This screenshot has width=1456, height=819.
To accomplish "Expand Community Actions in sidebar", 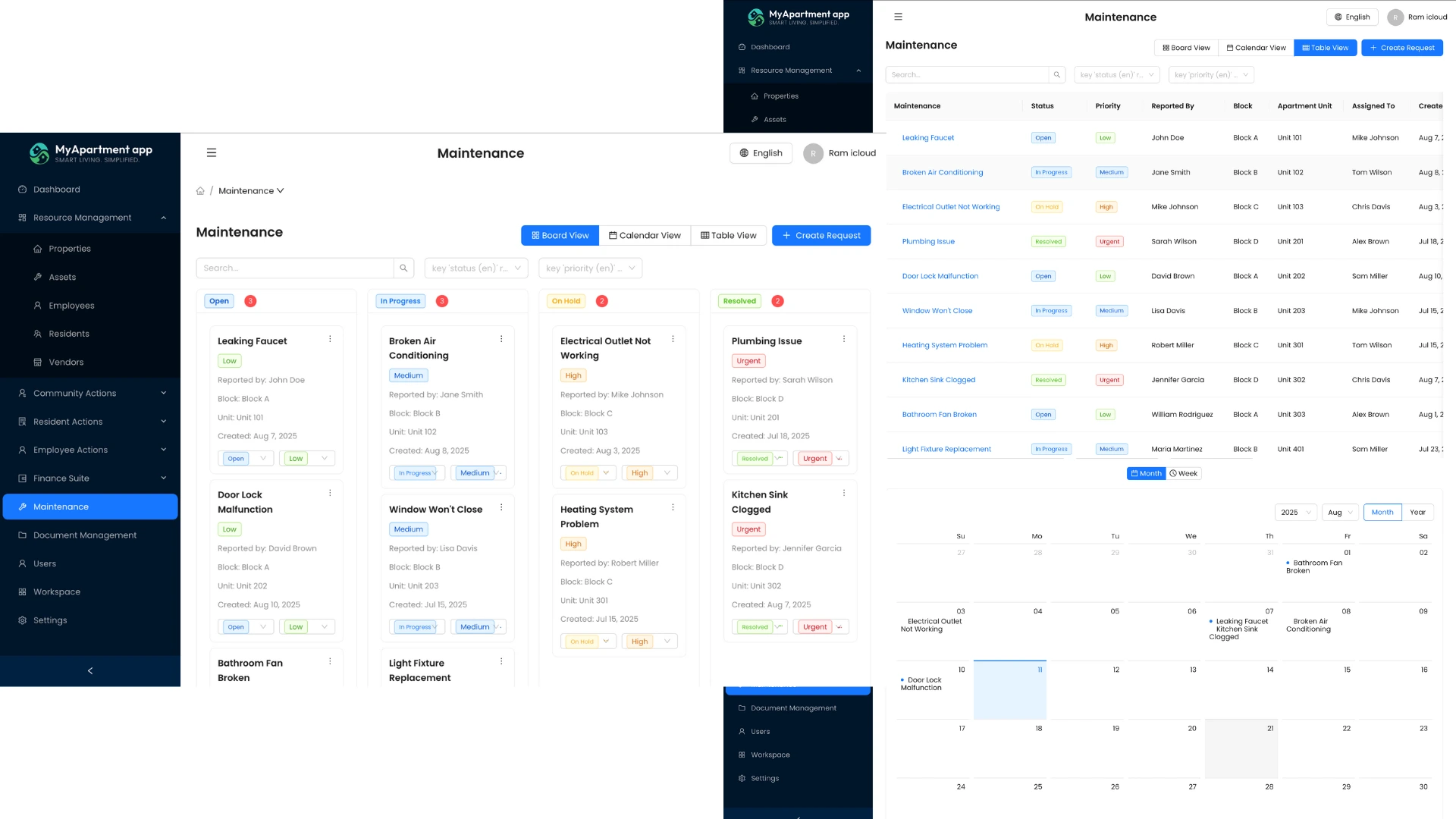I will click(90, 394).
